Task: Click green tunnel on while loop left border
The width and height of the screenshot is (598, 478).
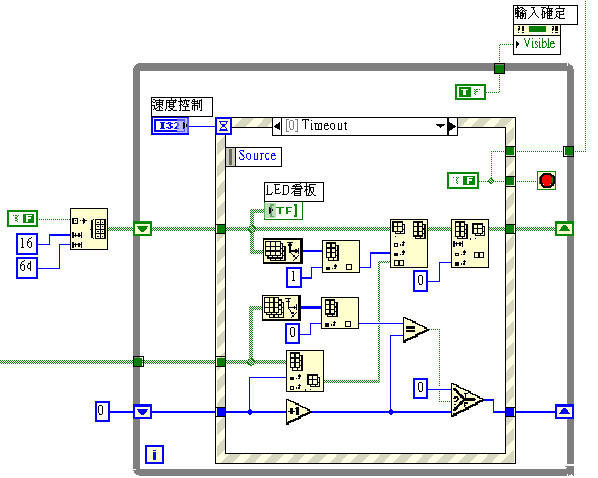Action: (x=138, y=362)
